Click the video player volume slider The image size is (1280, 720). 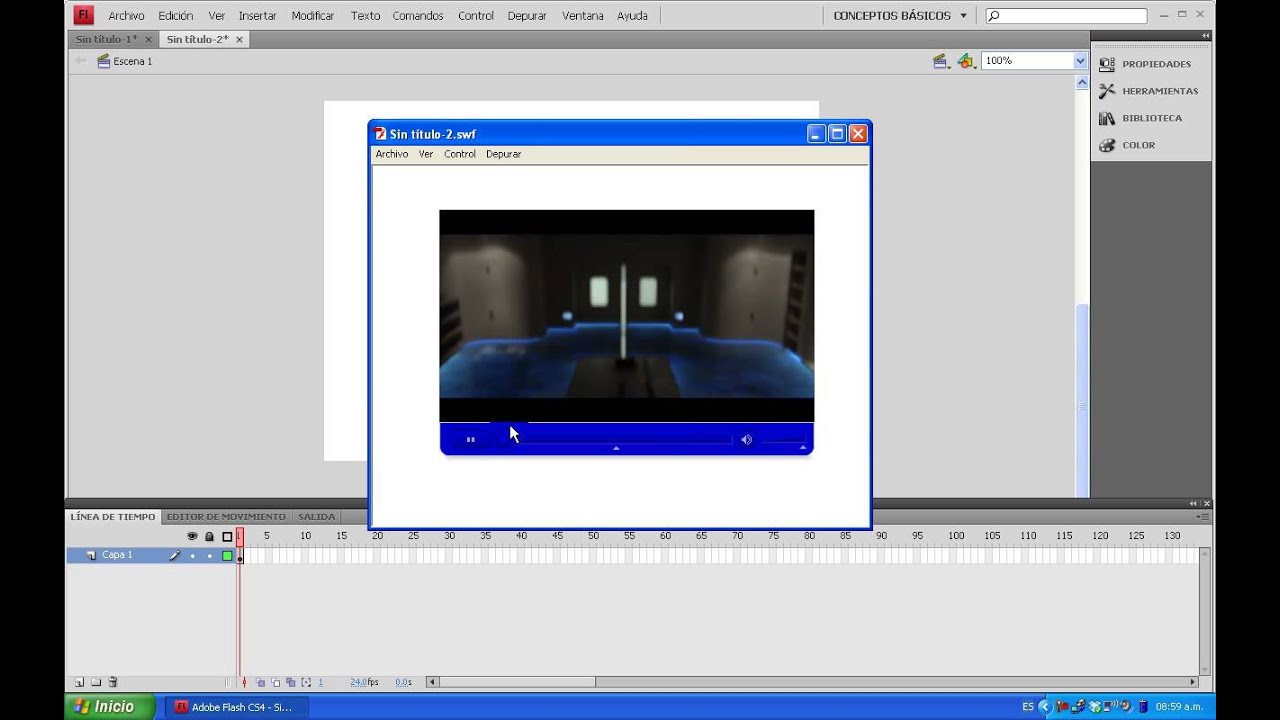(784, 440)
